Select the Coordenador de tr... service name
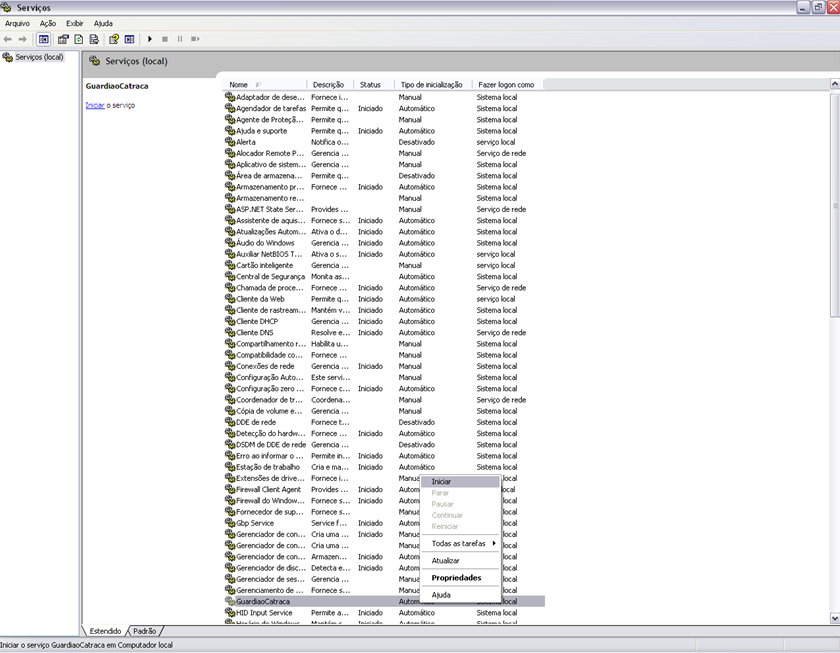This screenshot has height=653, width=840. tap(269, 400)
